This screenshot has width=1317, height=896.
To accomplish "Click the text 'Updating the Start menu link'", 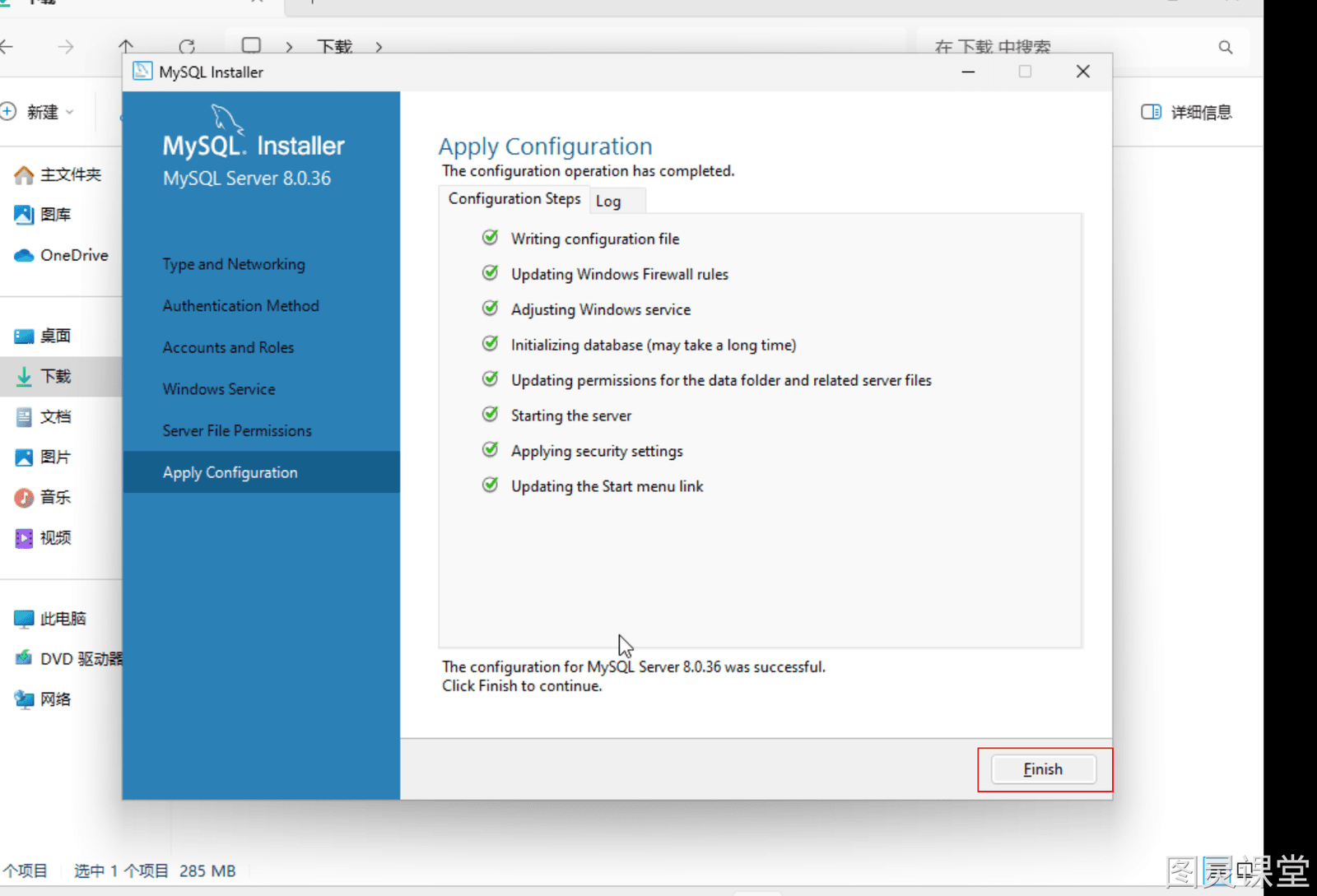I will click(607, 487).
